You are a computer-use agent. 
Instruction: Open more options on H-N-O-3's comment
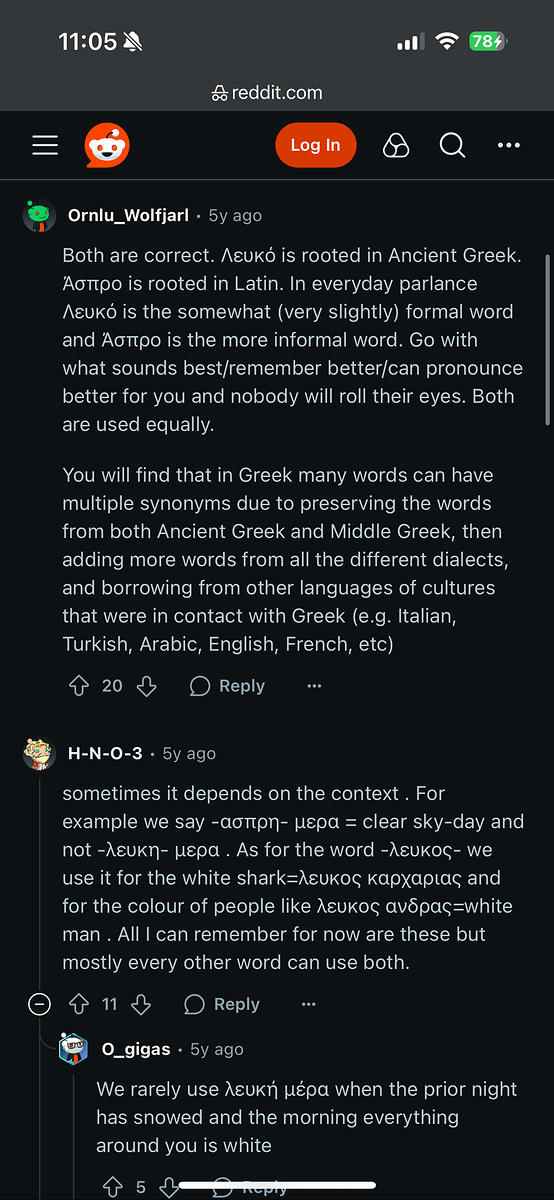(x=309, y=1004)
